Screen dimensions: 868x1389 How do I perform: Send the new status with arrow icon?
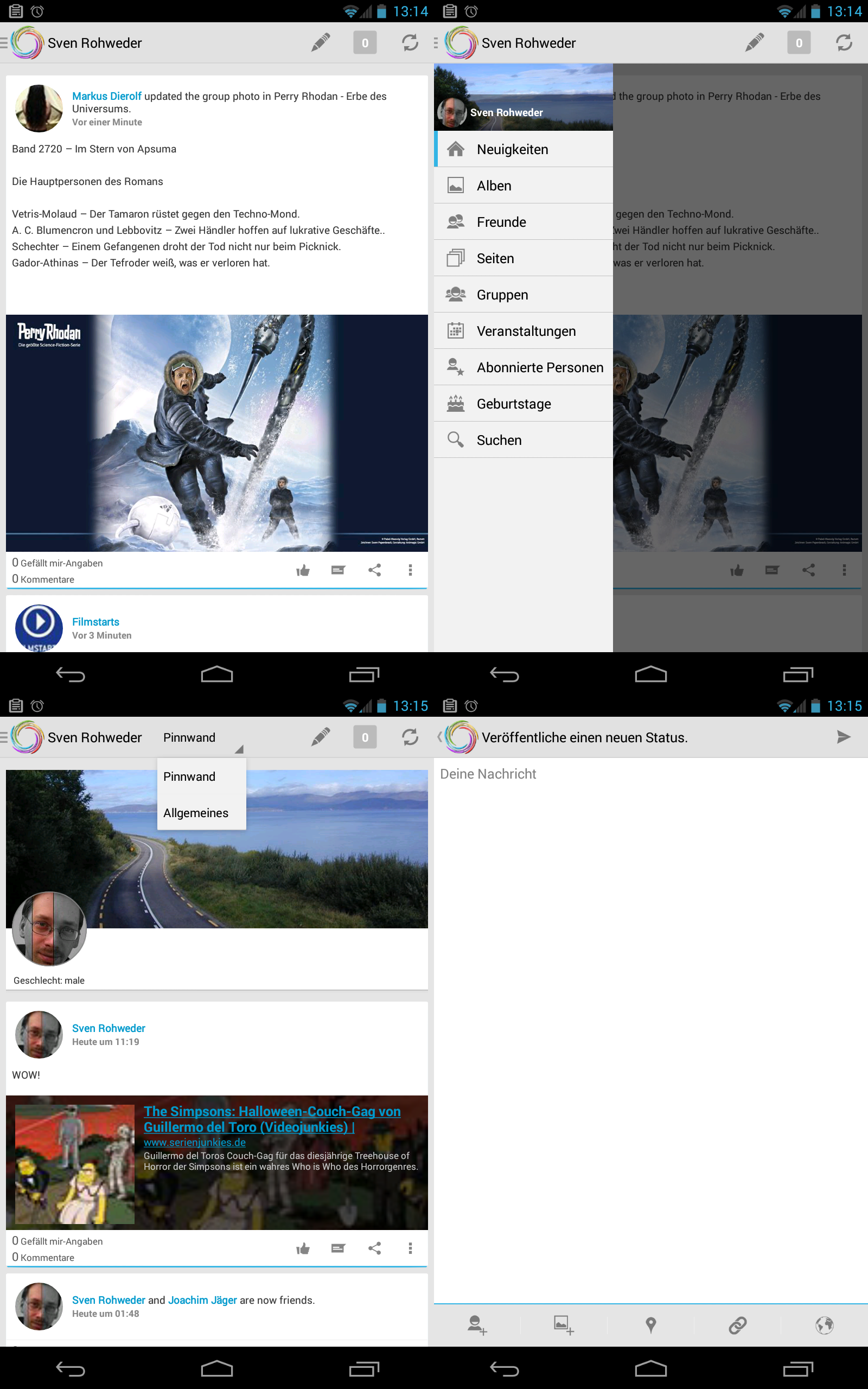pos(843,737)
